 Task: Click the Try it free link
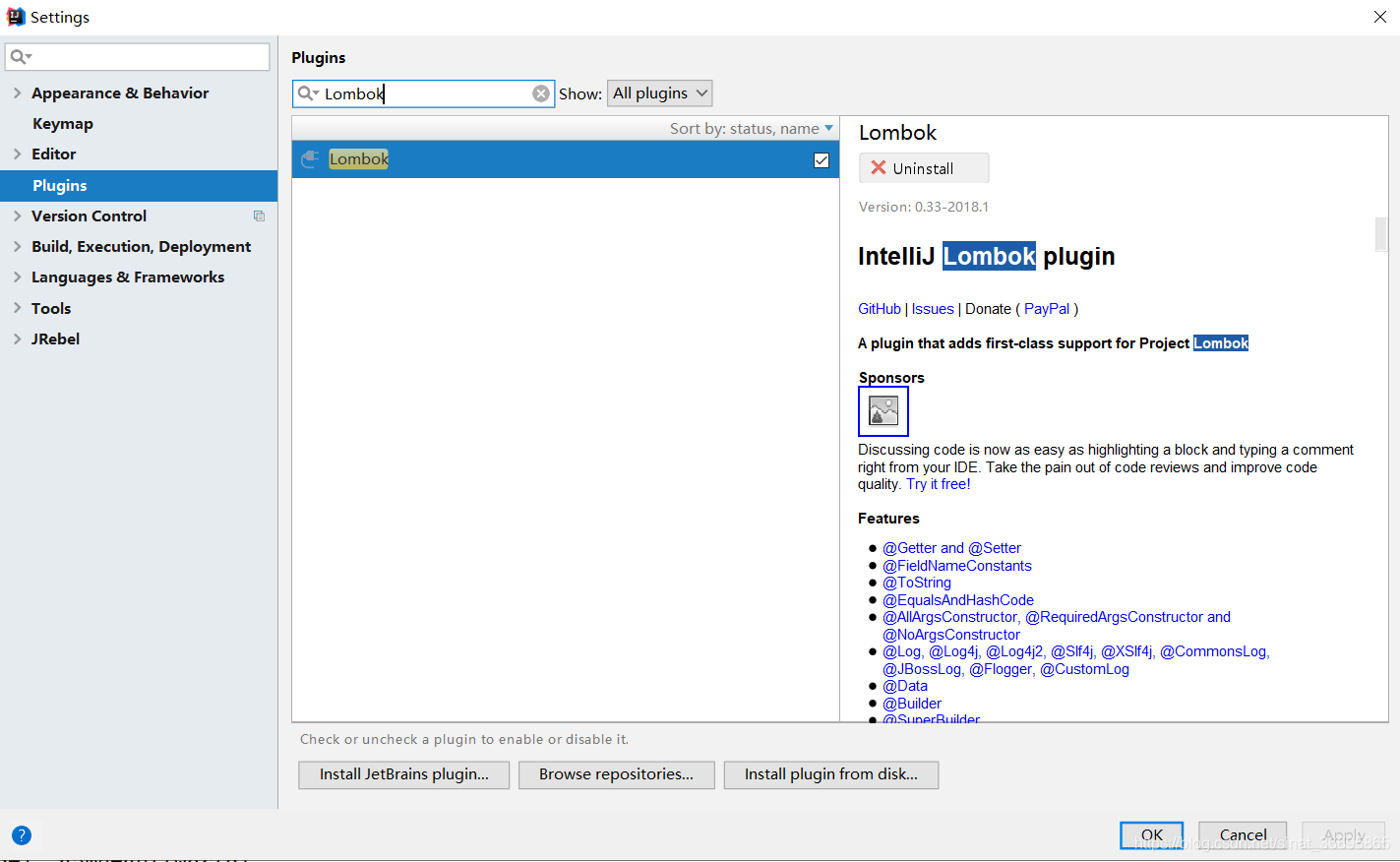pos(939,484)
